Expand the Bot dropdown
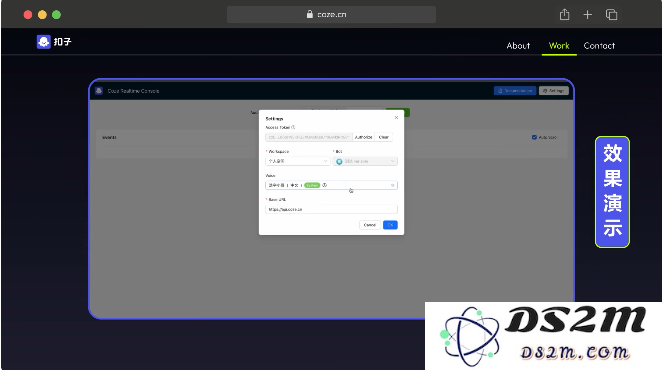The width and height of the screenshot is (663, 370). click(365, 161)
